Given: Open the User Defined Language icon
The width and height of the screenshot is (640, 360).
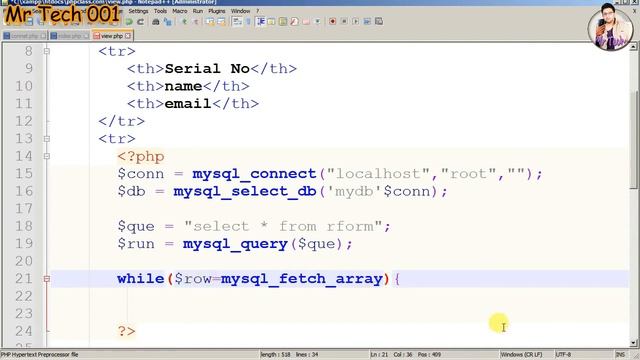Looking at the screenshot, I should pos(271,22).
